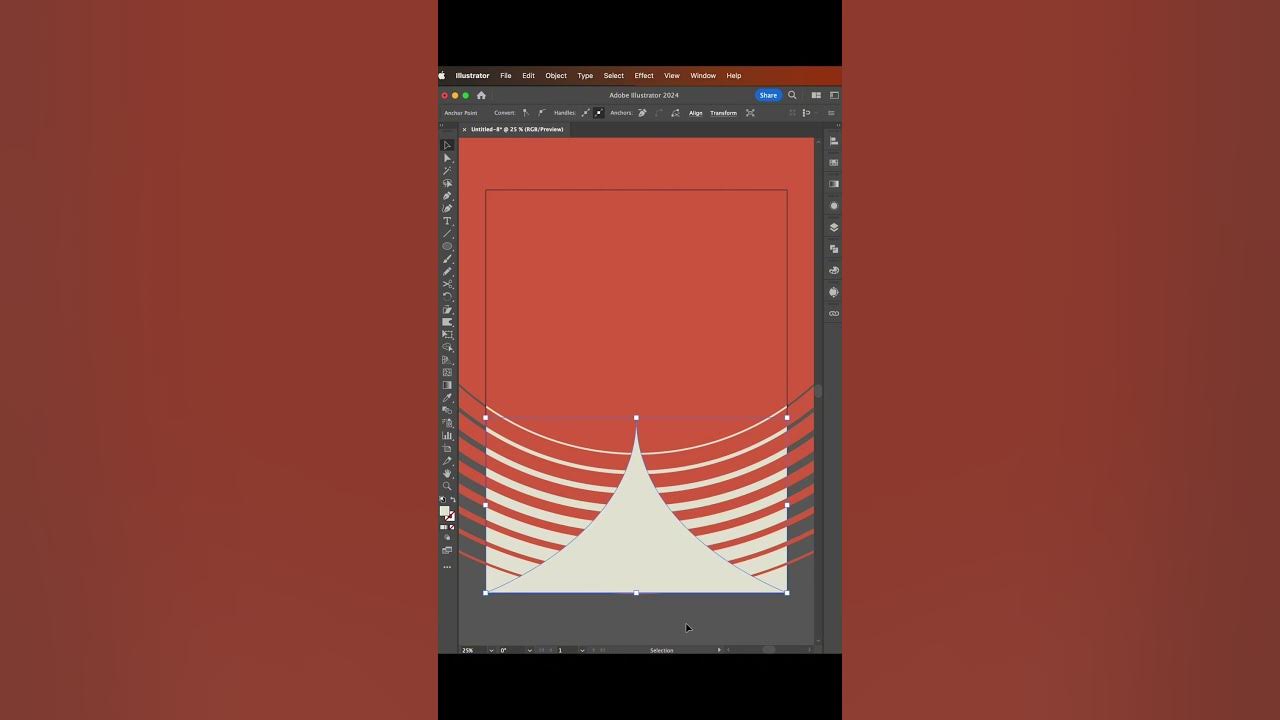The width and height of the screenshot is (1280, 720).
Task: Select the Line Segment tool
Action: pyautogui.click(x=447, y=233)
